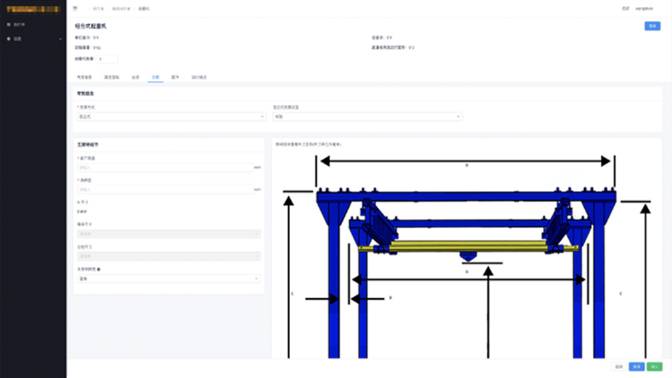The height and width of the screenshot is (378, 672).
Task: Click the second sidebar item's circle icon
Action: (9, 39)
